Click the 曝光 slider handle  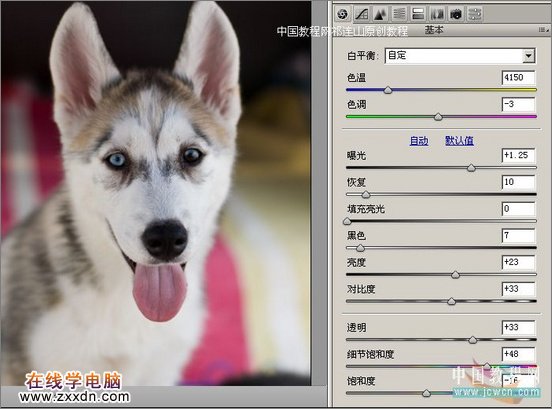click(x=471, y=168)
